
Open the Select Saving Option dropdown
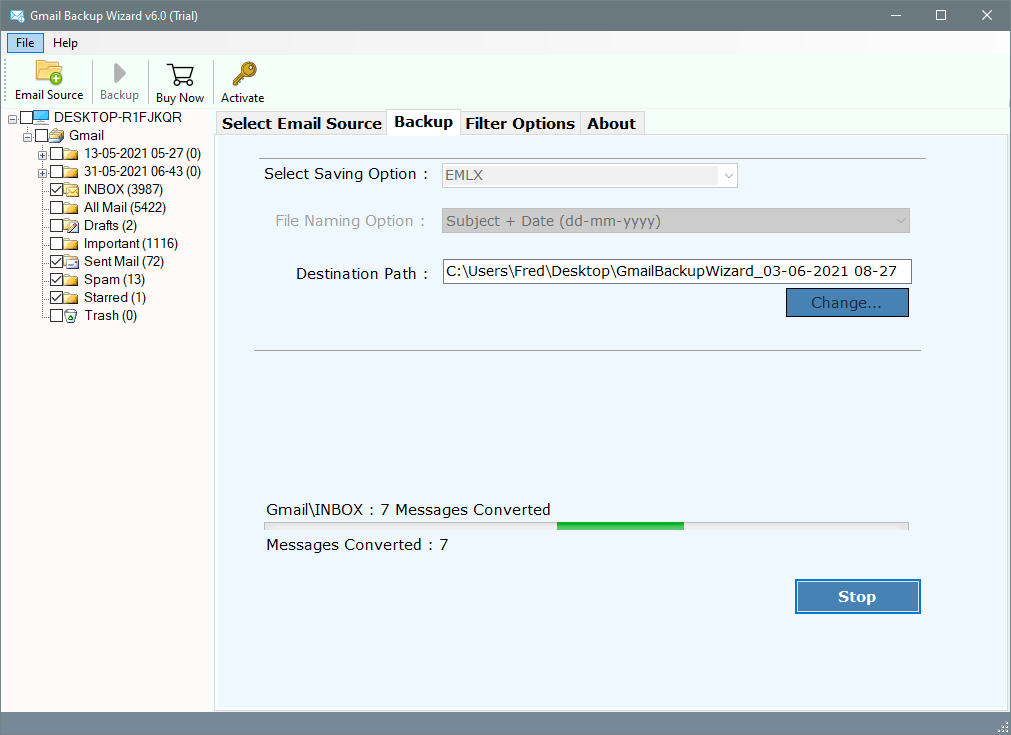pyautogui.click(x=589, y=175)
